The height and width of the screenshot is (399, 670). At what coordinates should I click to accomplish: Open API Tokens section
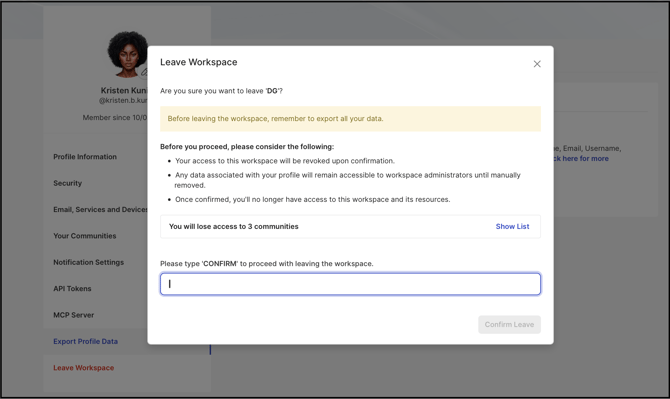(72, 289)
